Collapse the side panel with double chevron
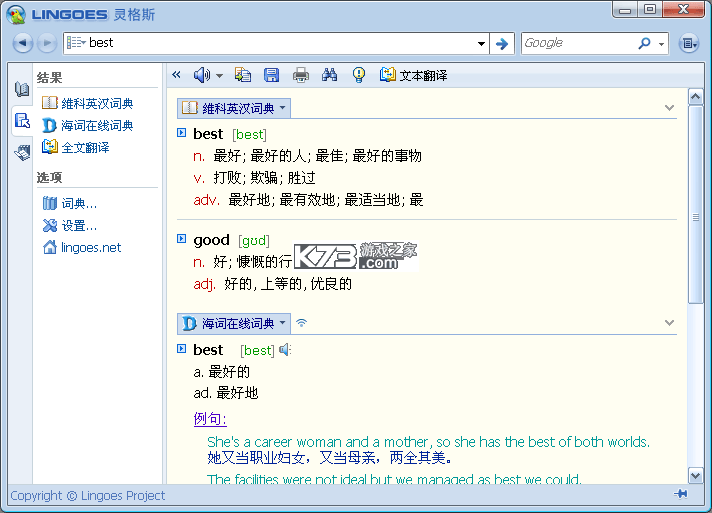 (177, 75)
